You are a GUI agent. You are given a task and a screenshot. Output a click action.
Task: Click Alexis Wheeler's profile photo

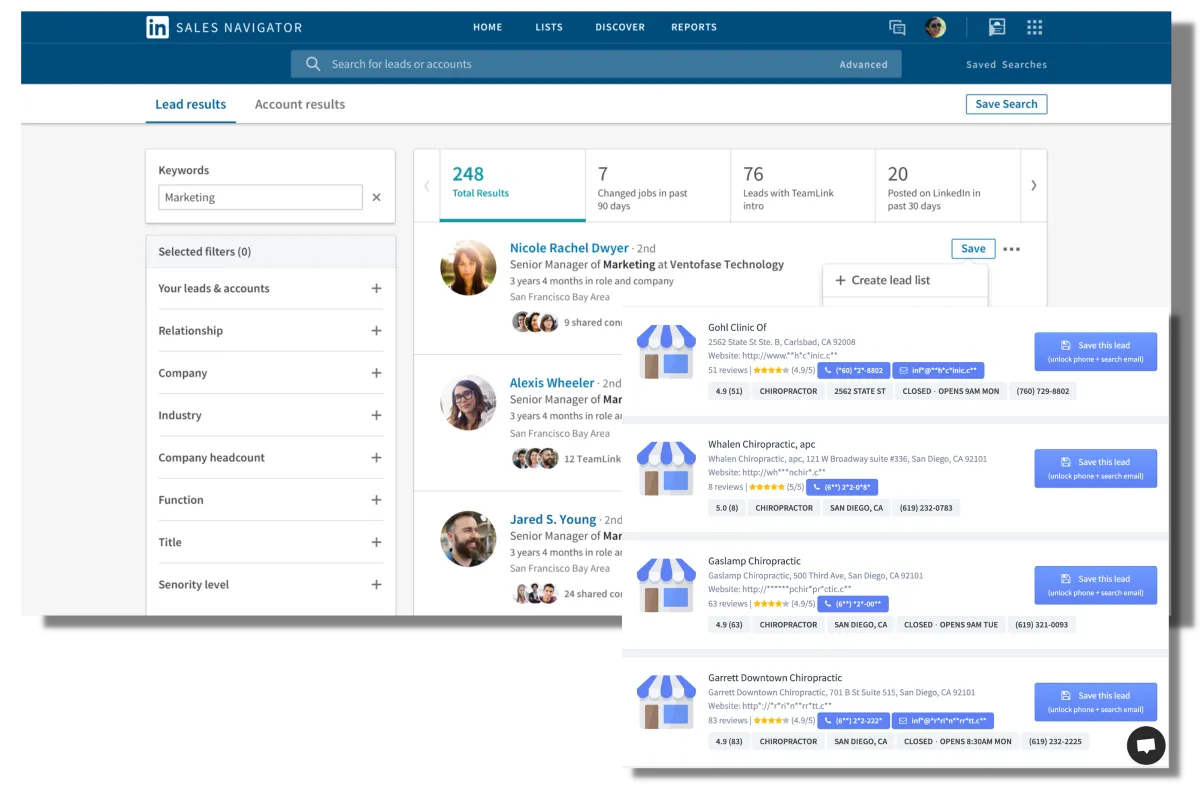point(468,402)
